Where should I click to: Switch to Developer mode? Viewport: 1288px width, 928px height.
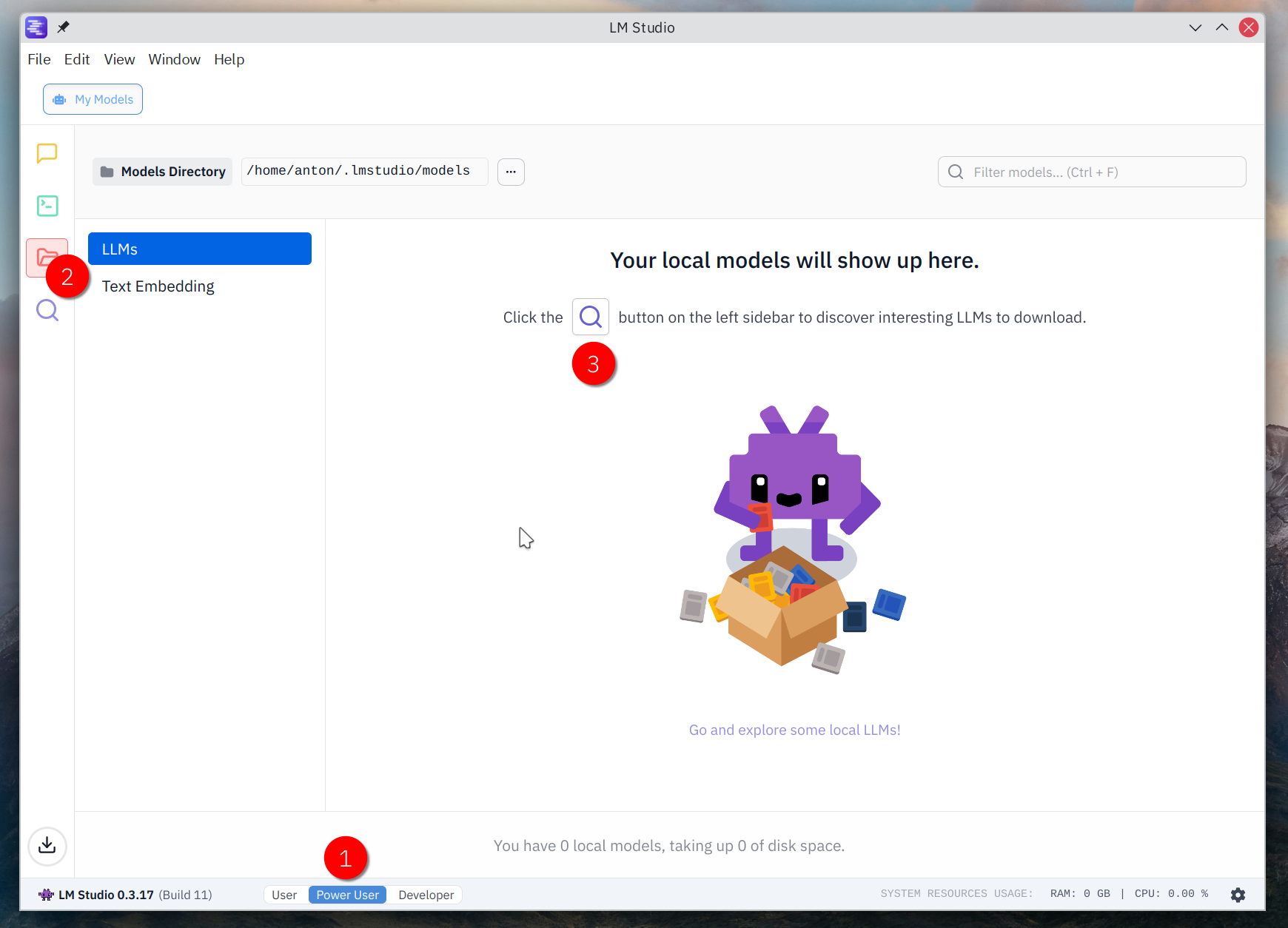point(426,895)
